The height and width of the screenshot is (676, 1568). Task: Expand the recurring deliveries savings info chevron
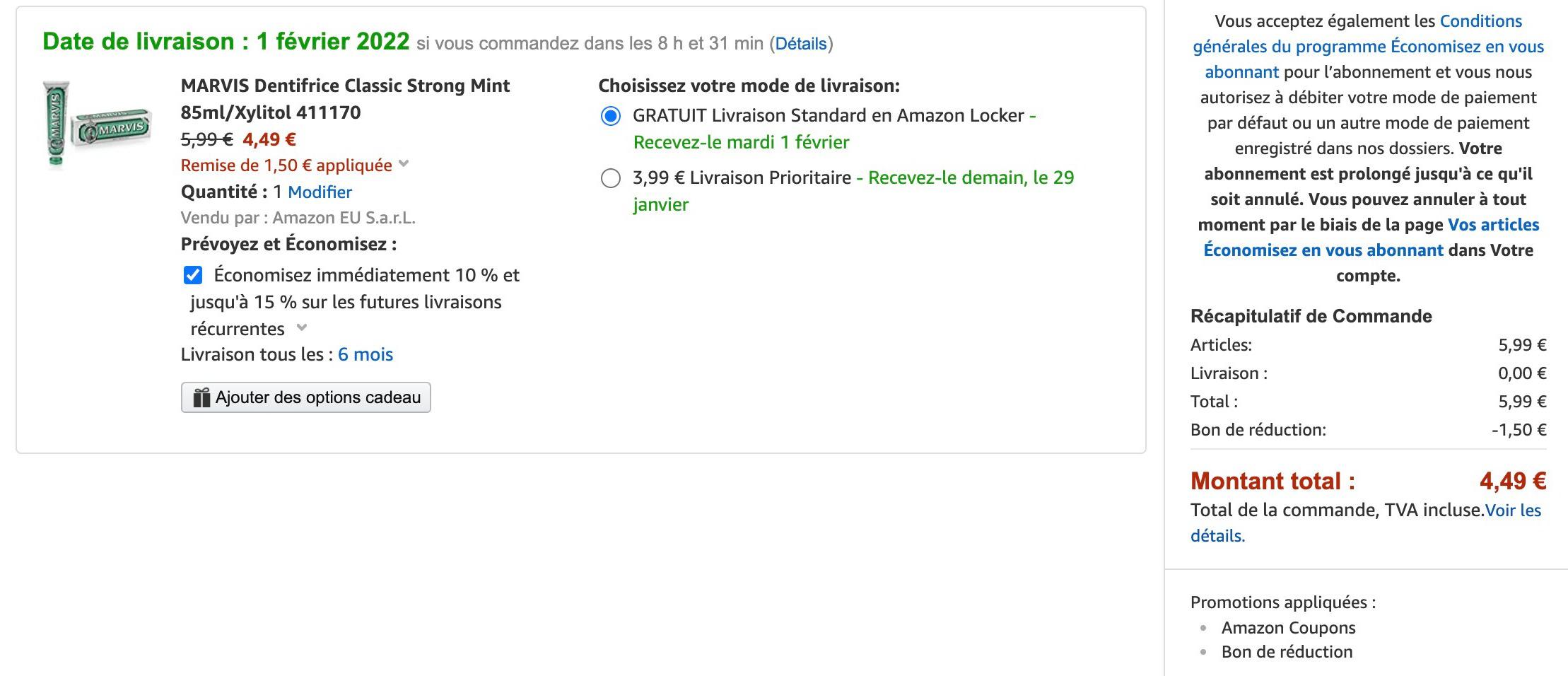pos(302,327)
